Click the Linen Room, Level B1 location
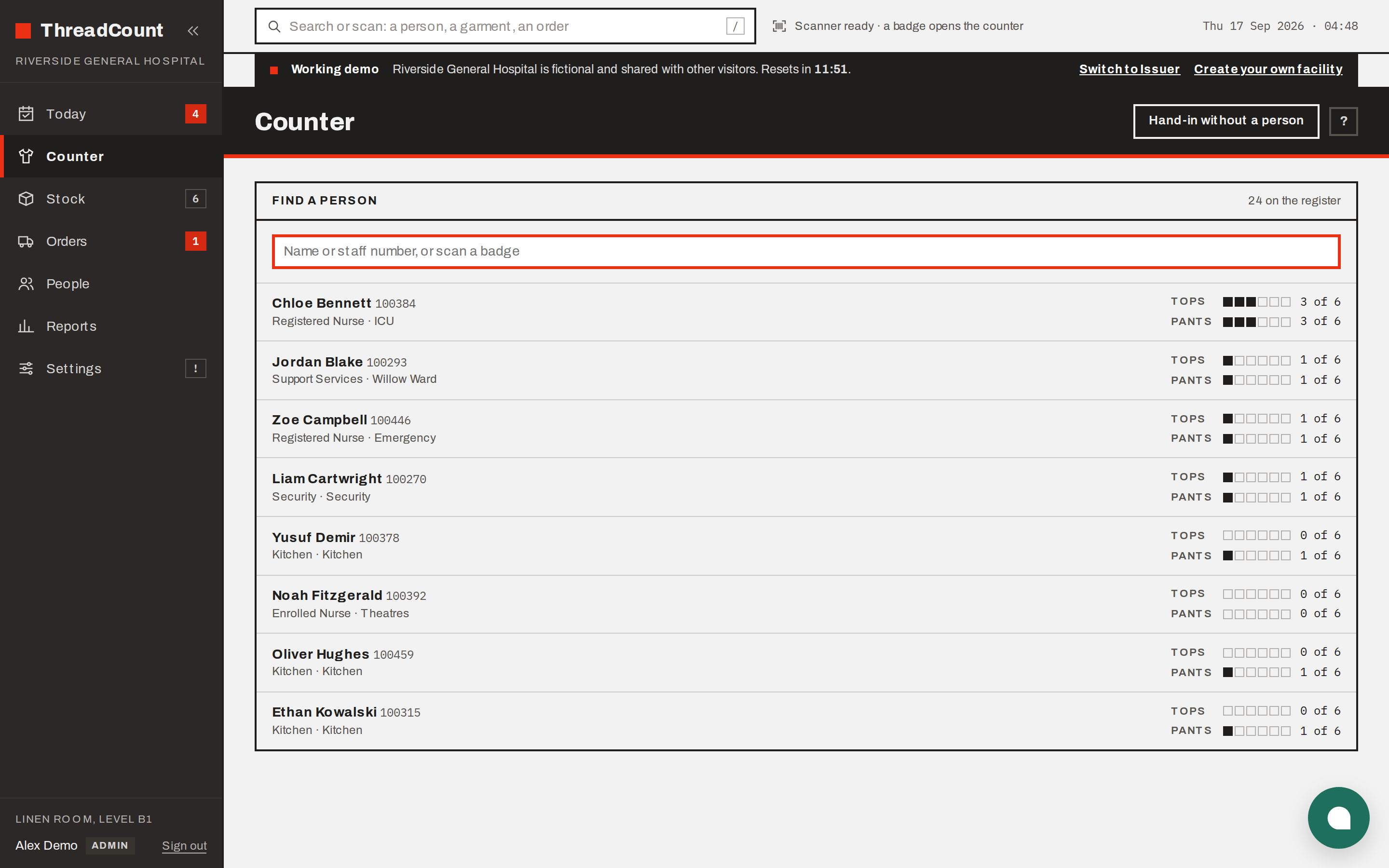Screen dimensions: 1389x868 pos(84,819)
